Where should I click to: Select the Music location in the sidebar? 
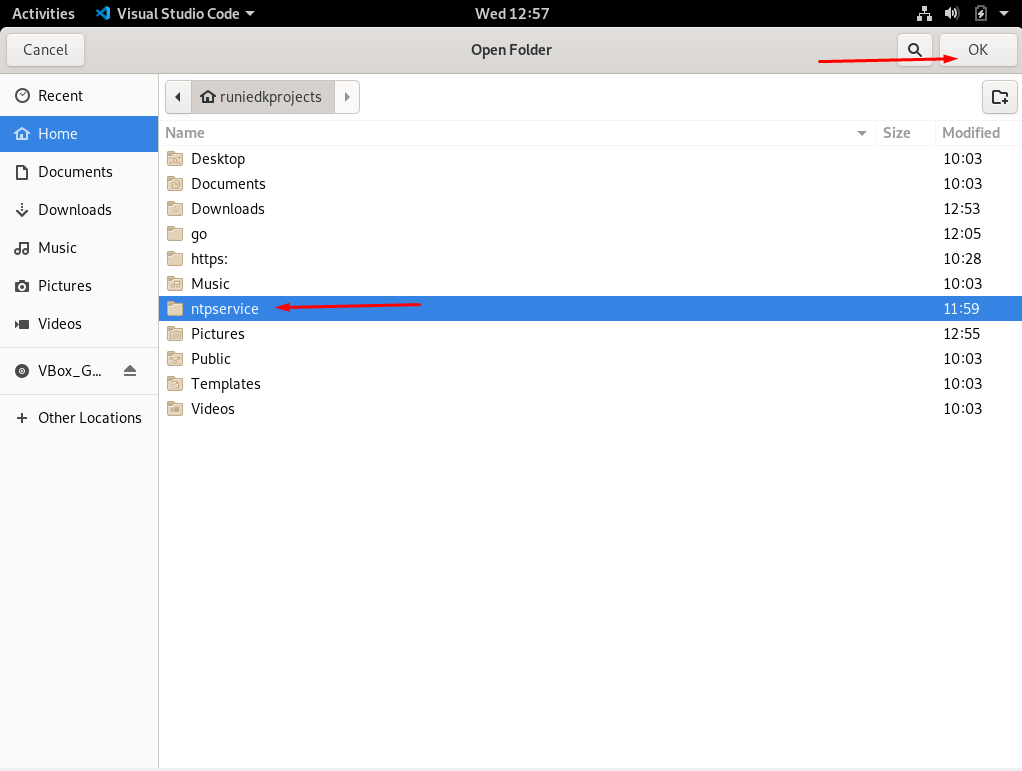click(x=58, y=247)
